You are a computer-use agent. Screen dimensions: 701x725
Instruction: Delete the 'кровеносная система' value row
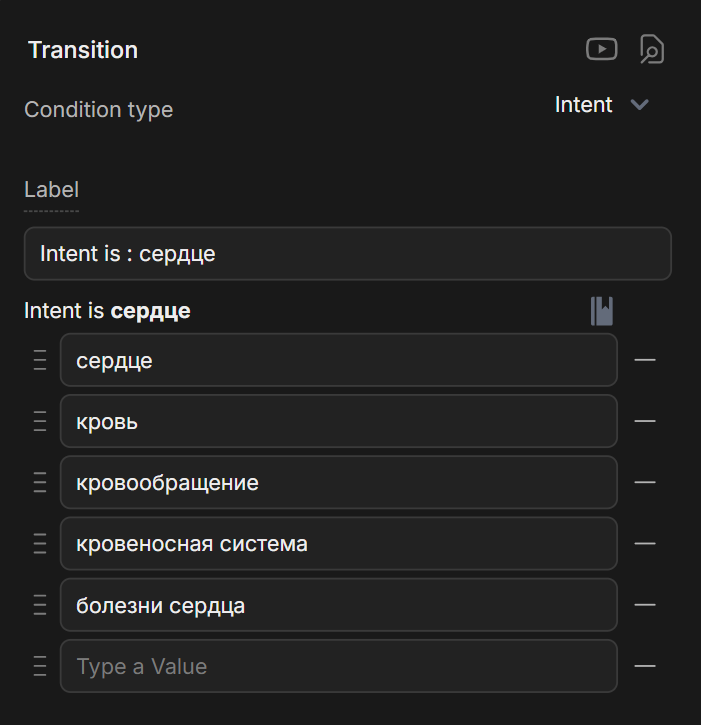645,543
